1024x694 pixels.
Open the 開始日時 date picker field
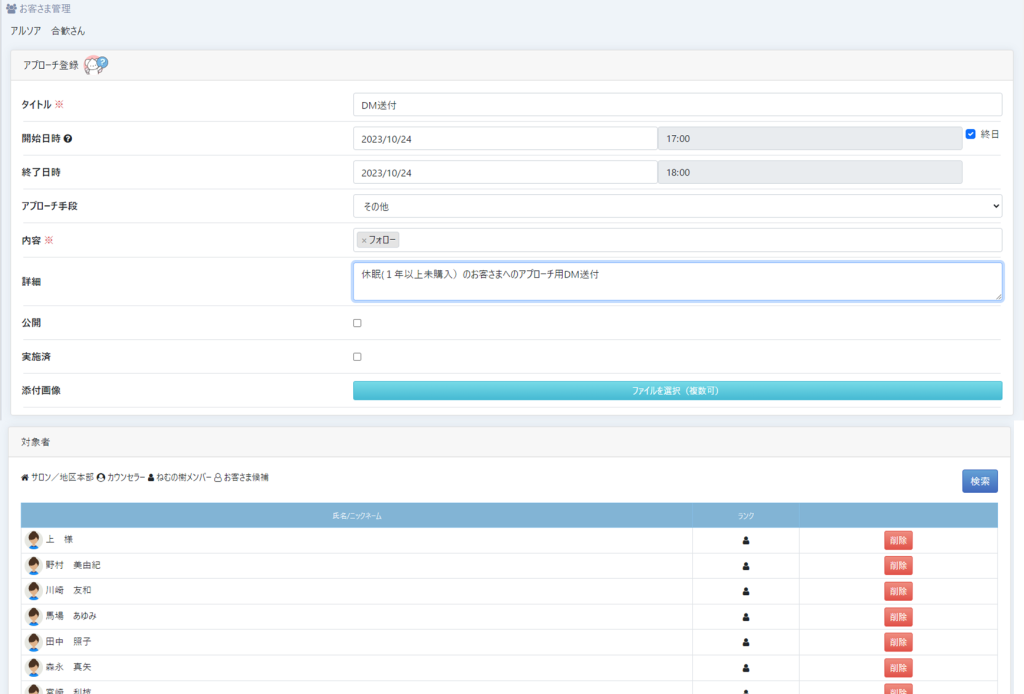pos(505,139)
